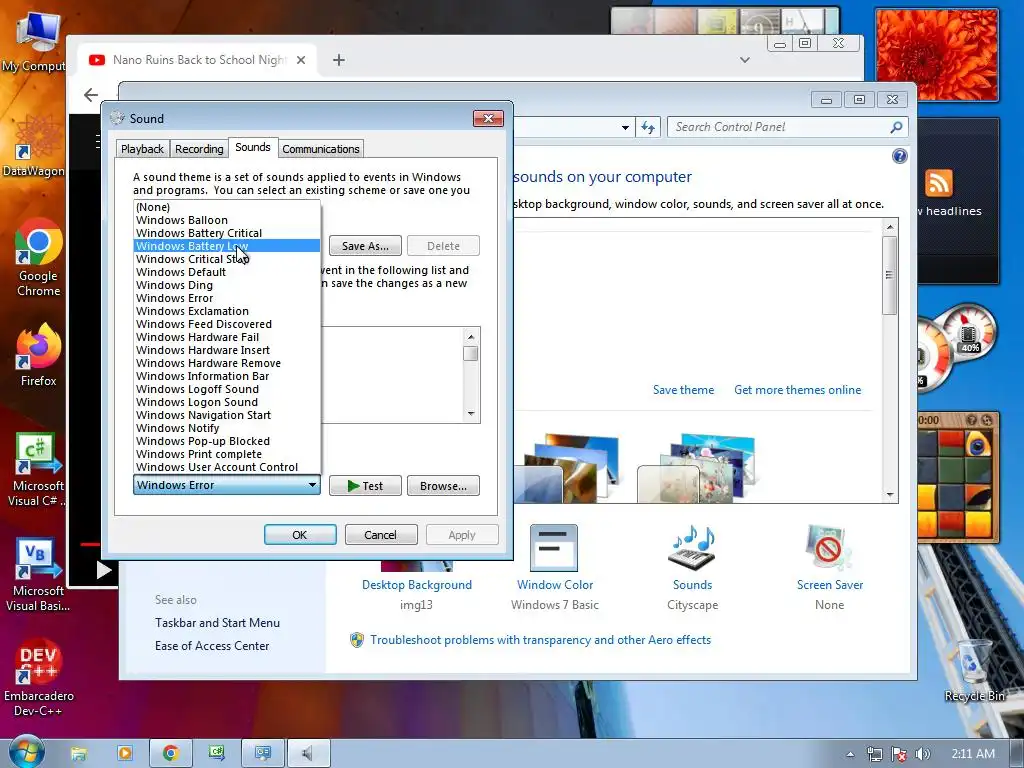Click Chrome tab search chevron
This screenshot has width=1024, height=768.
[744, 60]
